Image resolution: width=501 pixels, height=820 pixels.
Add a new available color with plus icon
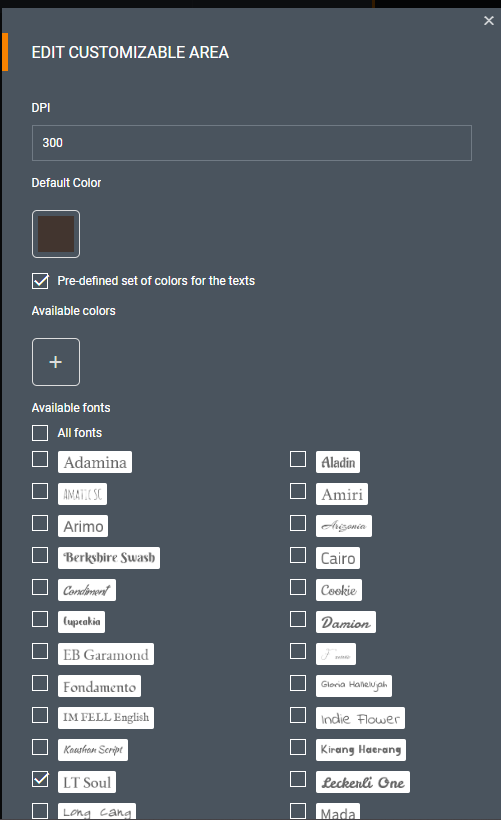tap(56, 362)
